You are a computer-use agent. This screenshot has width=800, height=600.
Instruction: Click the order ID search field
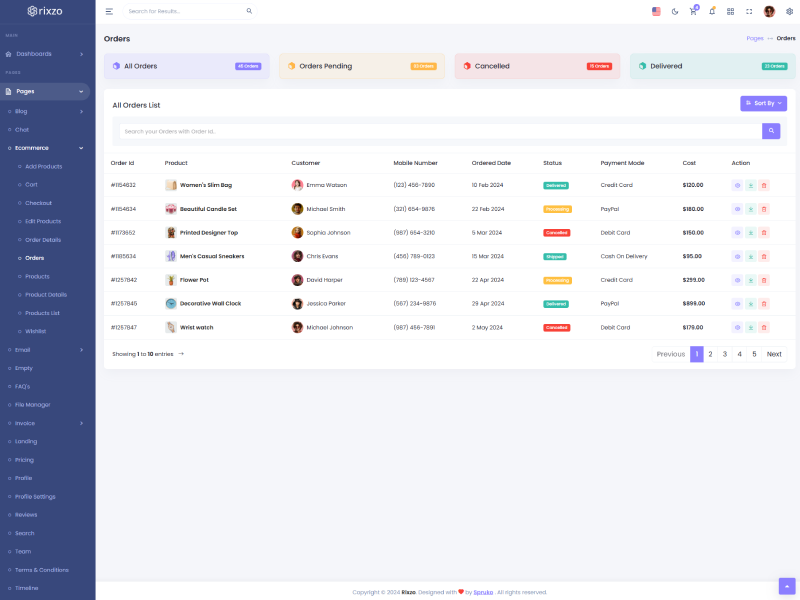(440, 131)
